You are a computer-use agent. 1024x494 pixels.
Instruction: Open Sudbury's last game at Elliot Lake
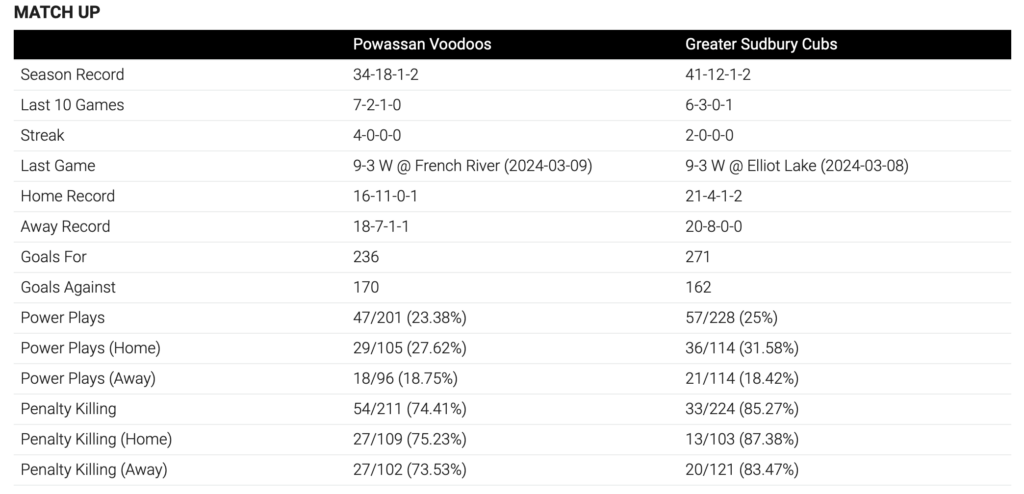[797, 166]
